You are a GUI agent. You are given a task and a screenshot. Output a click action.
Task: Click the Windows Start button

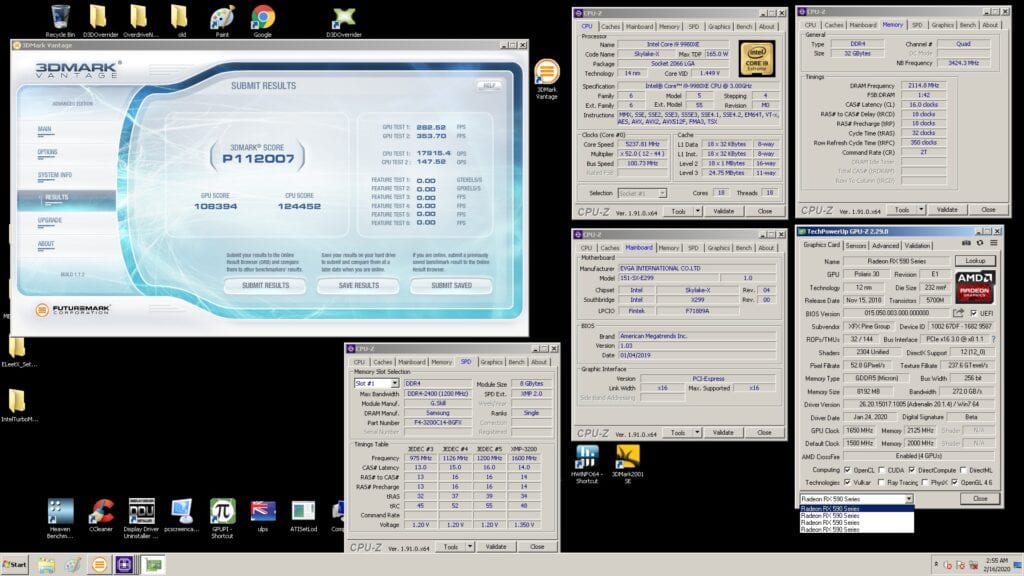tap(14, 564)
